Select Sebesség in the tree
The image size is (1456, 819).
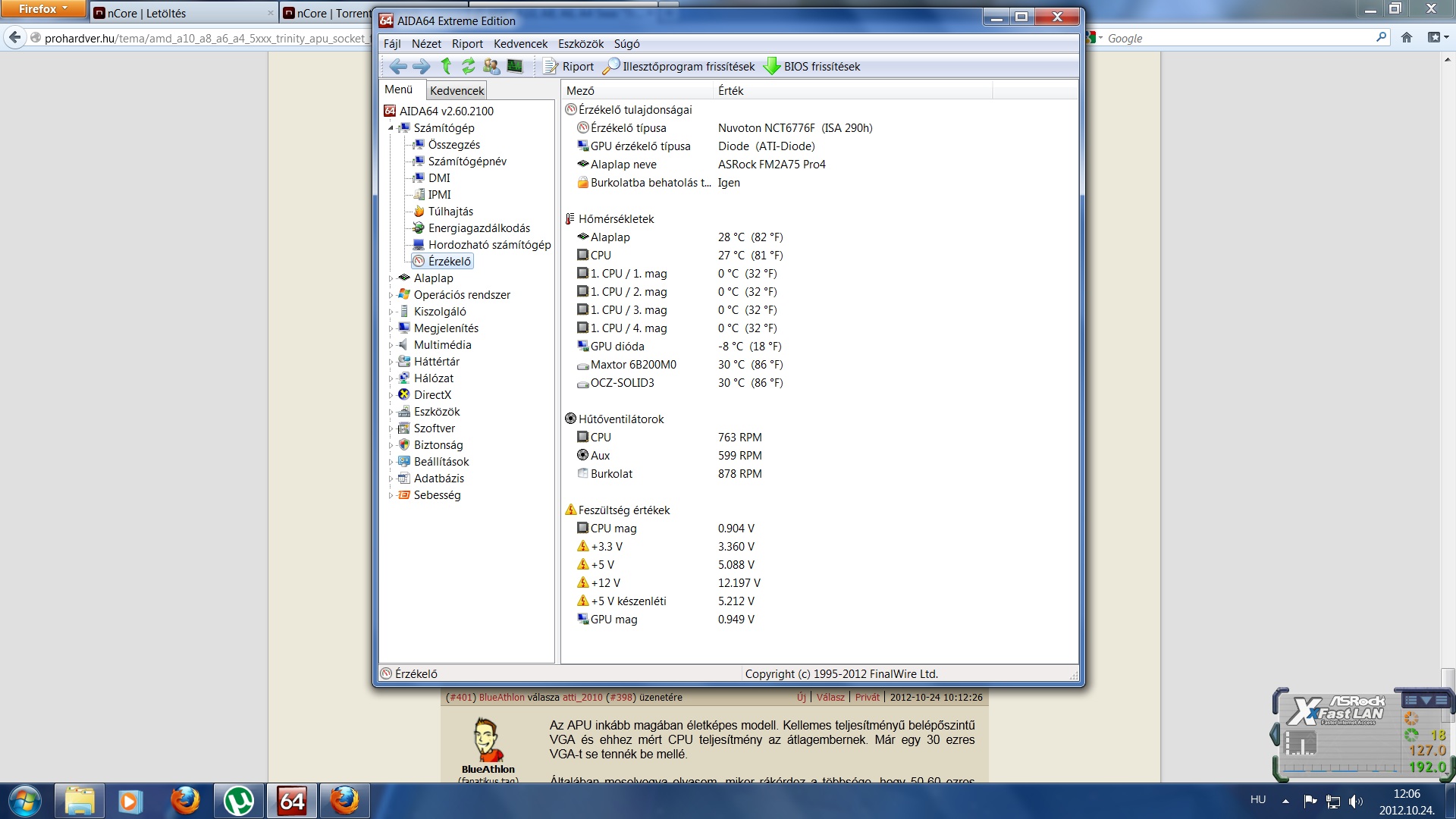pos(437,495)
